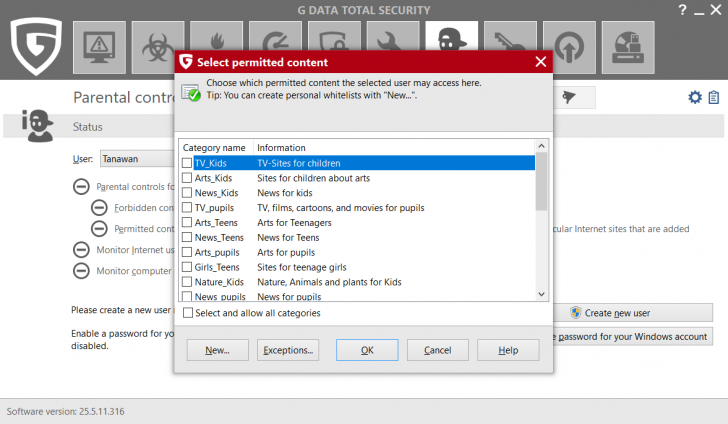Screen dimensions: 728x424
Task: Click the New... button
Action: coord(218,350)
